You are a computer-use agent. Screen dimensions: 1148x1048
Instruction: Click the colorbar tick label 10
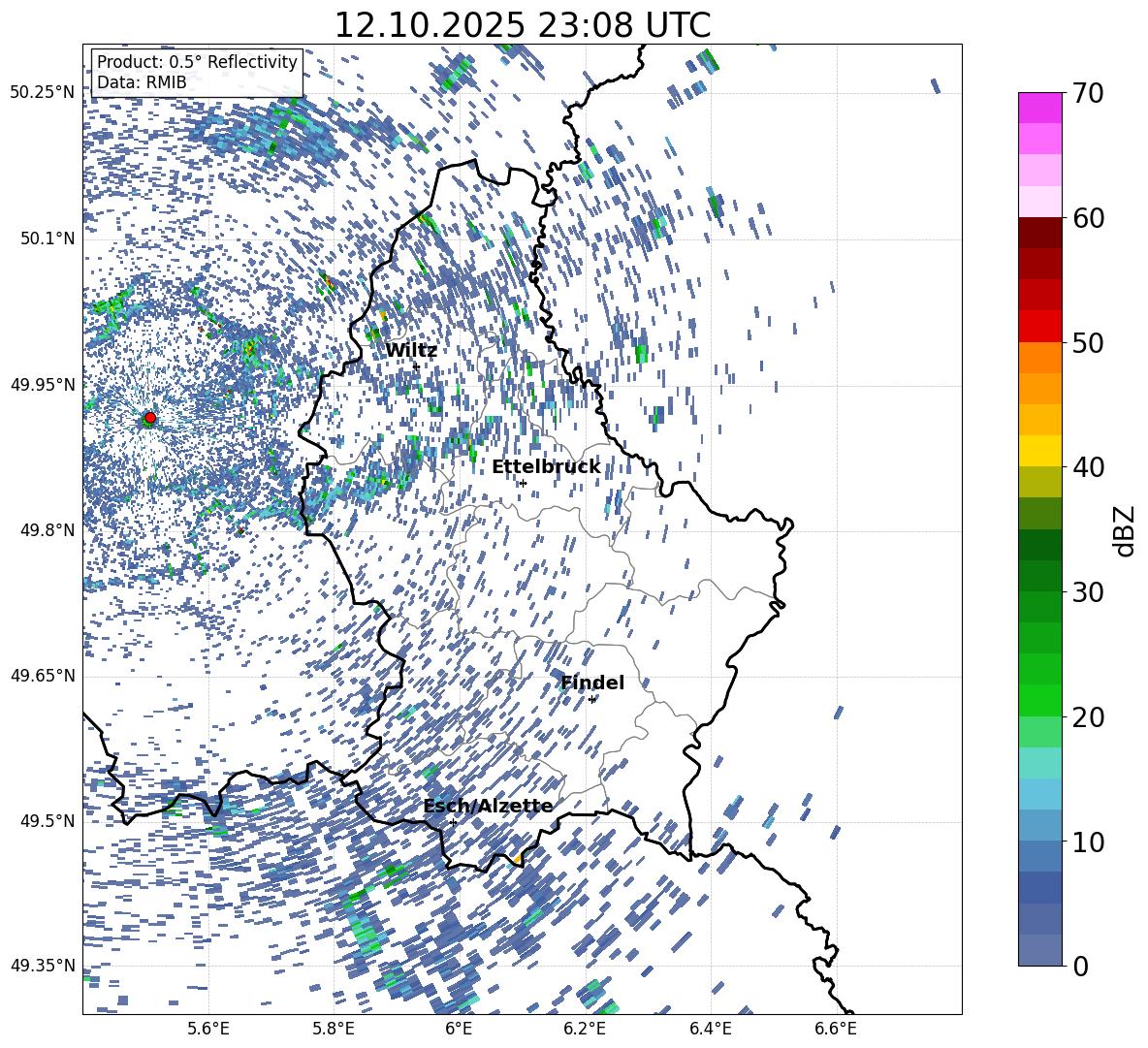point(1087,842)
